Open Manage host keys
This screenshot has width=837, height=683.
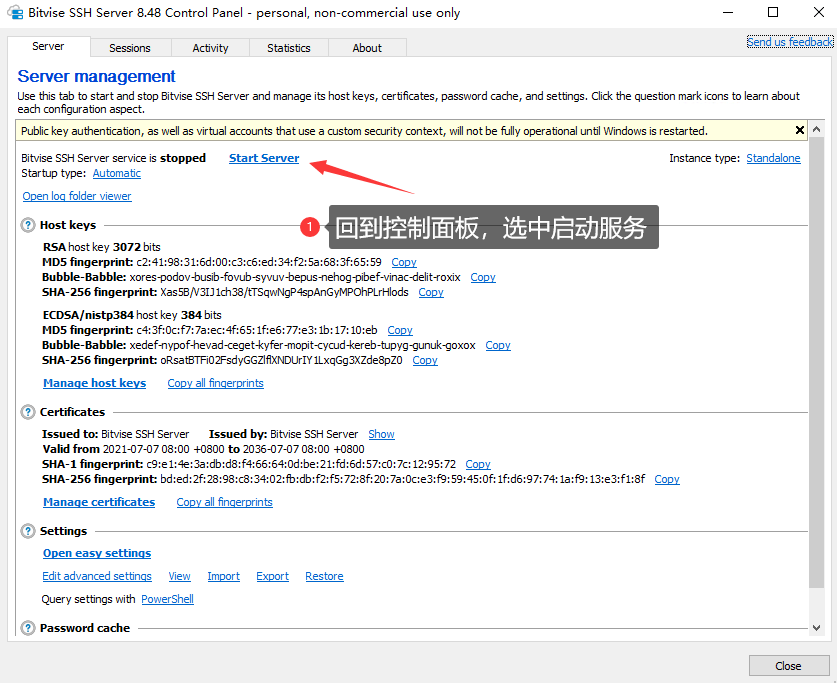pyautogui.click(x=94, y=383)
